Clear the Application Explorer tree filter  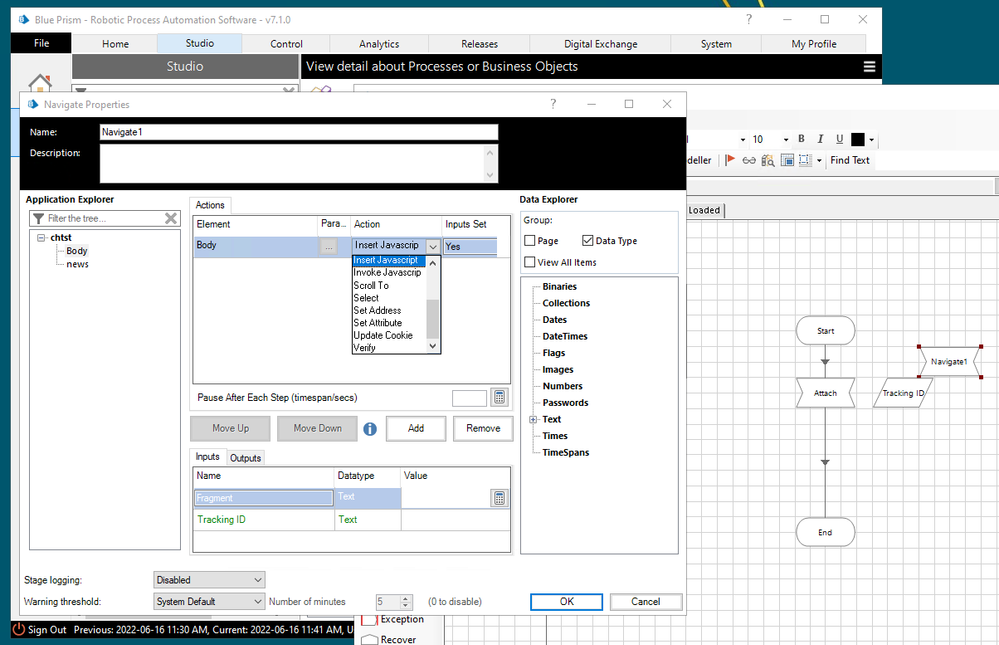pyautogui.click(x=171, y=218)
